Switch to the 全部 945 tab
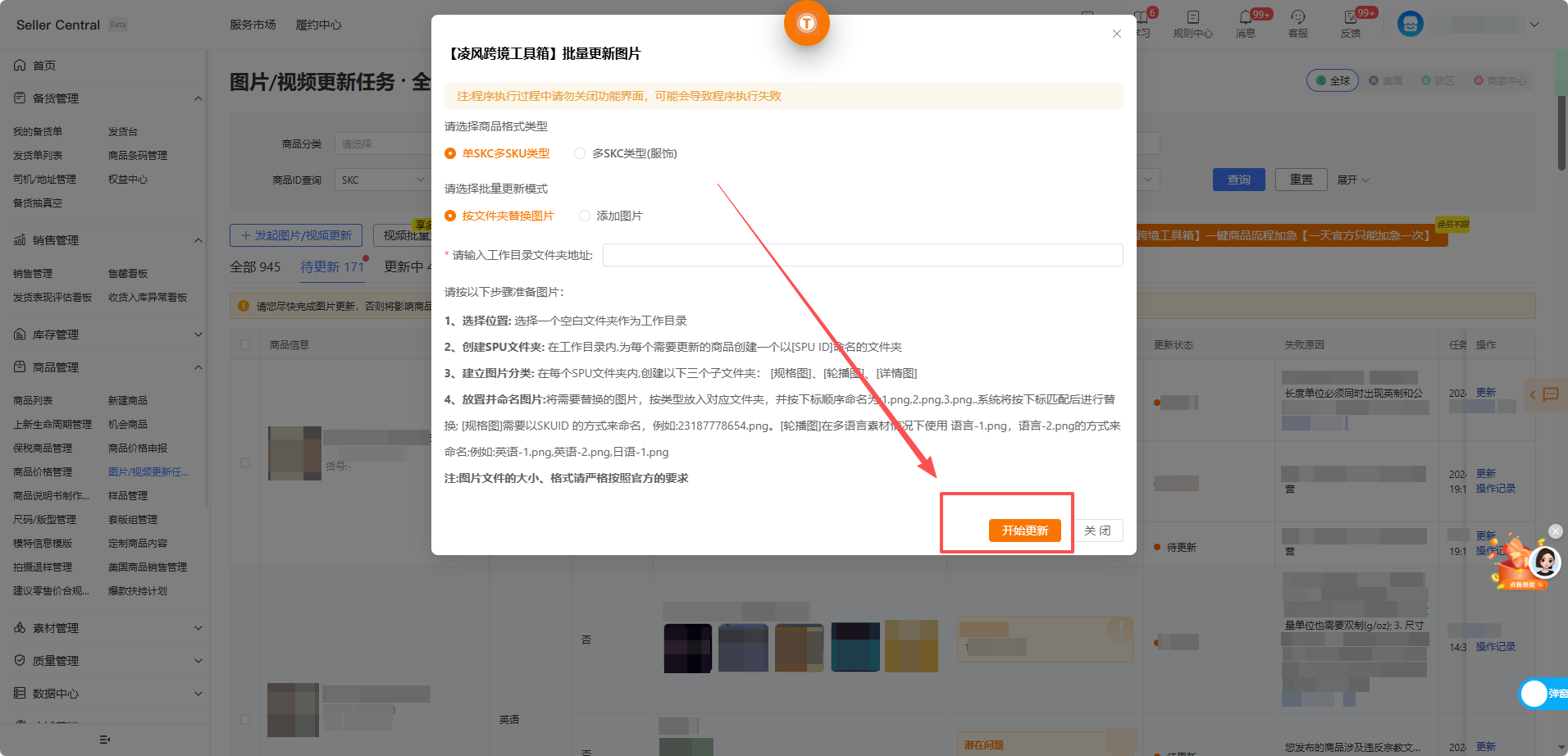This screenshot has height=756, width=1568. 255,266
